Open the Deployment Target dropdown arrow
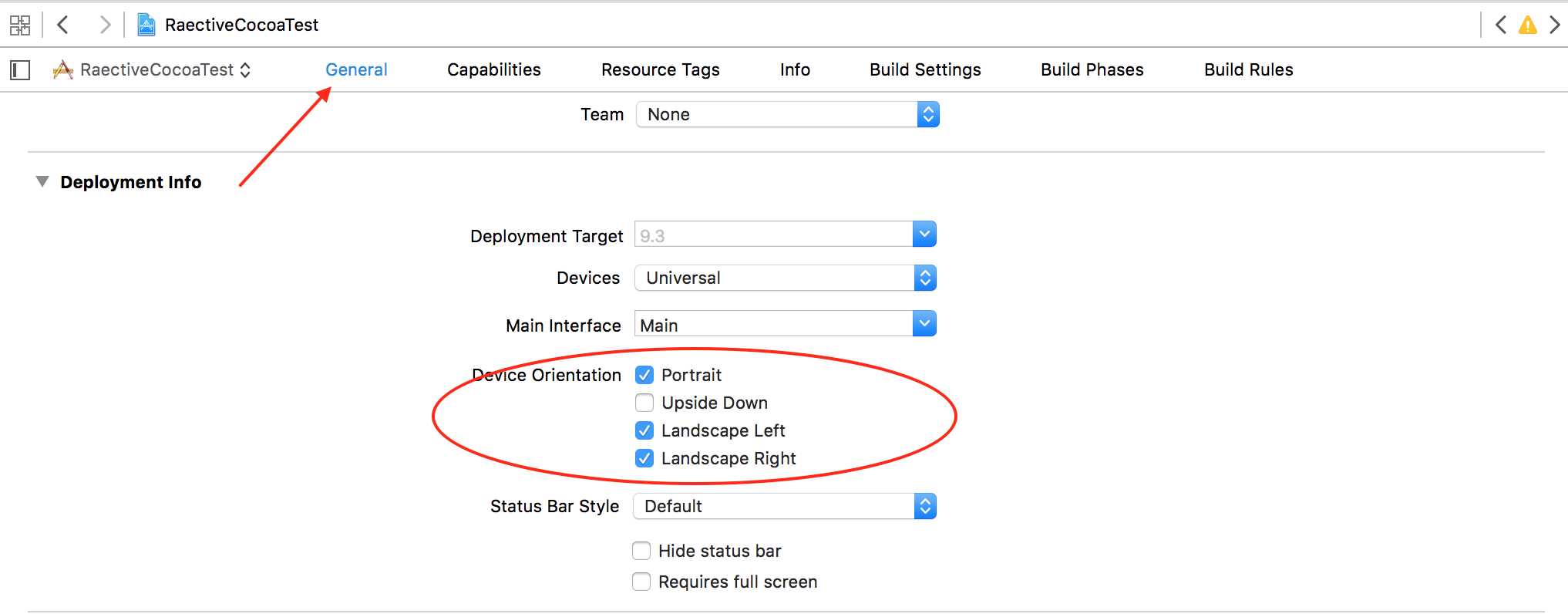Image resolution: width=1568 pixels, height=614 pixels. [924, 234]
